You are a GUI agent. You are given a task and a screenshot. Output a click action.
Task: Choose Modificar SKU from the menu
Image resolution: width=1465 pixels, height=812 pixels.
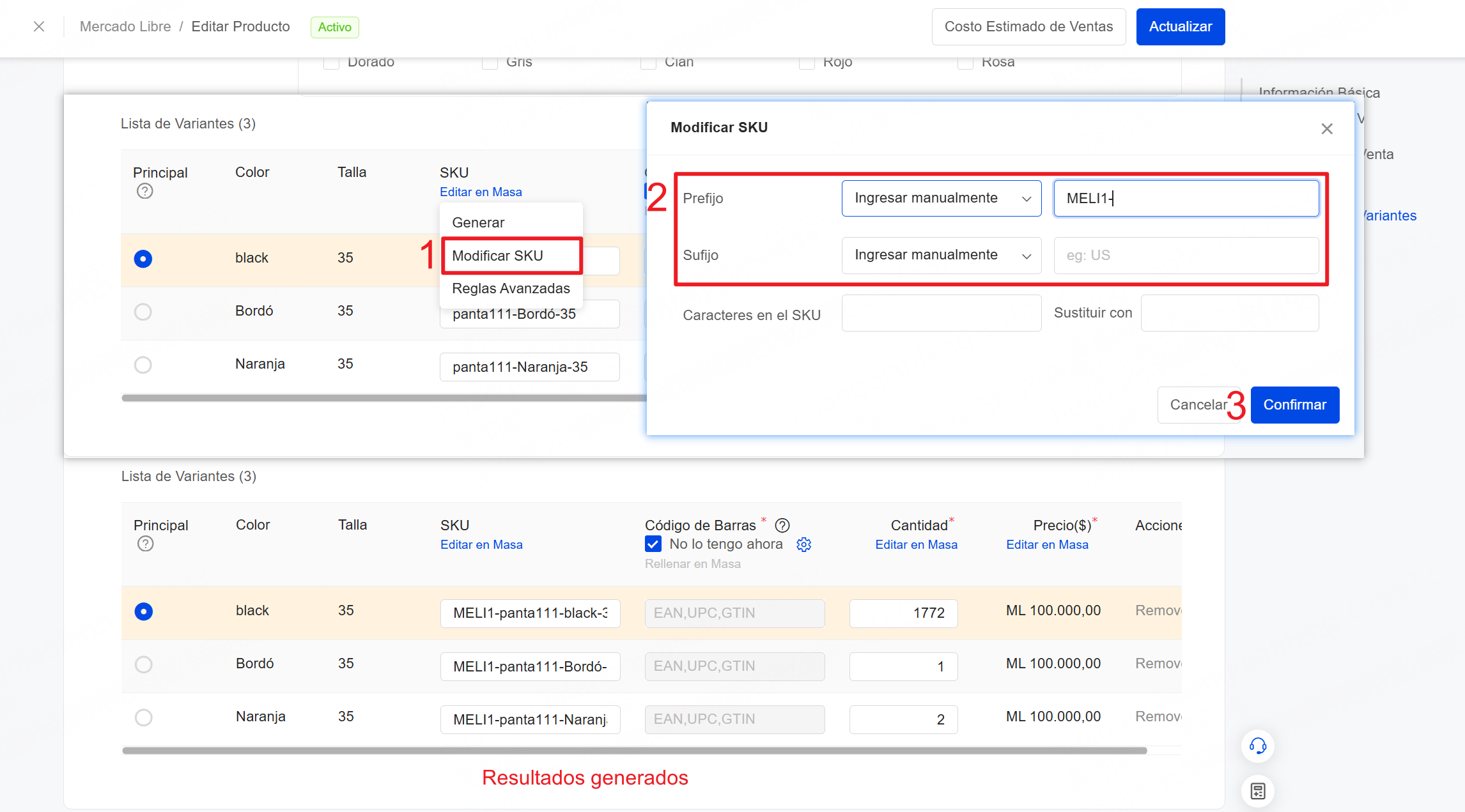[x=511, y=256]
